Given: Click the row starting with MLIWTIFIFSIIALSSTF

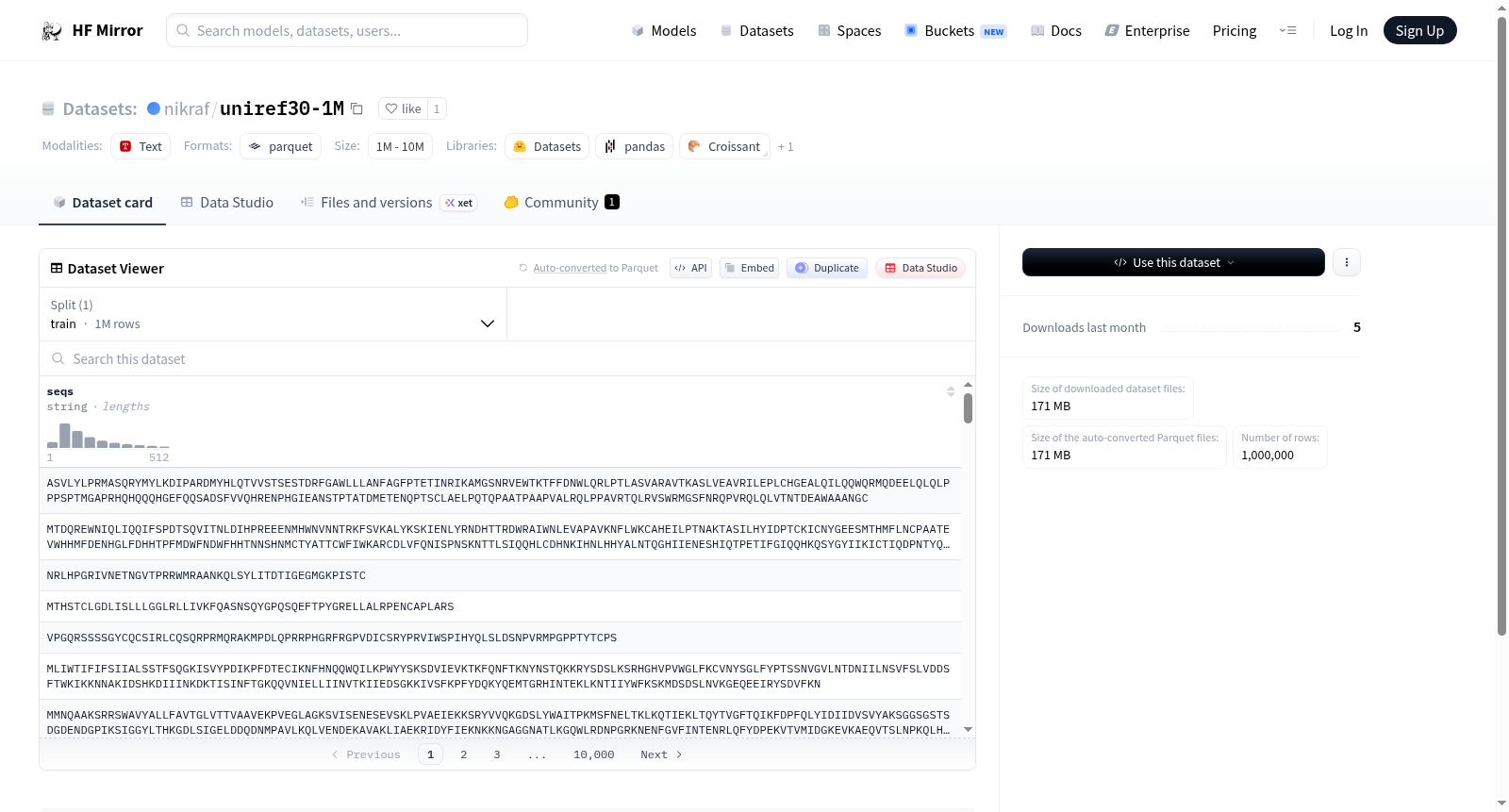Looking at the screenshot, I should pyautogui.click(x=500, y=676).
